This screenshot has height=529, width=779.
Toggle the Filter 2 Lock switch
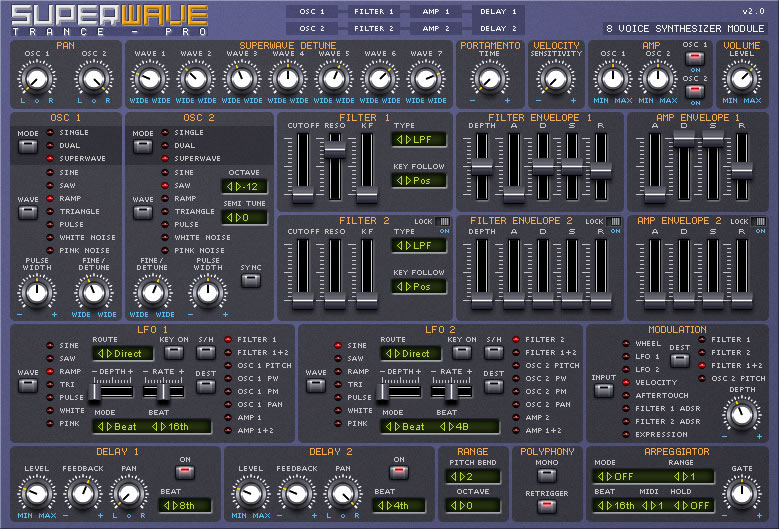tap(443, 222)
